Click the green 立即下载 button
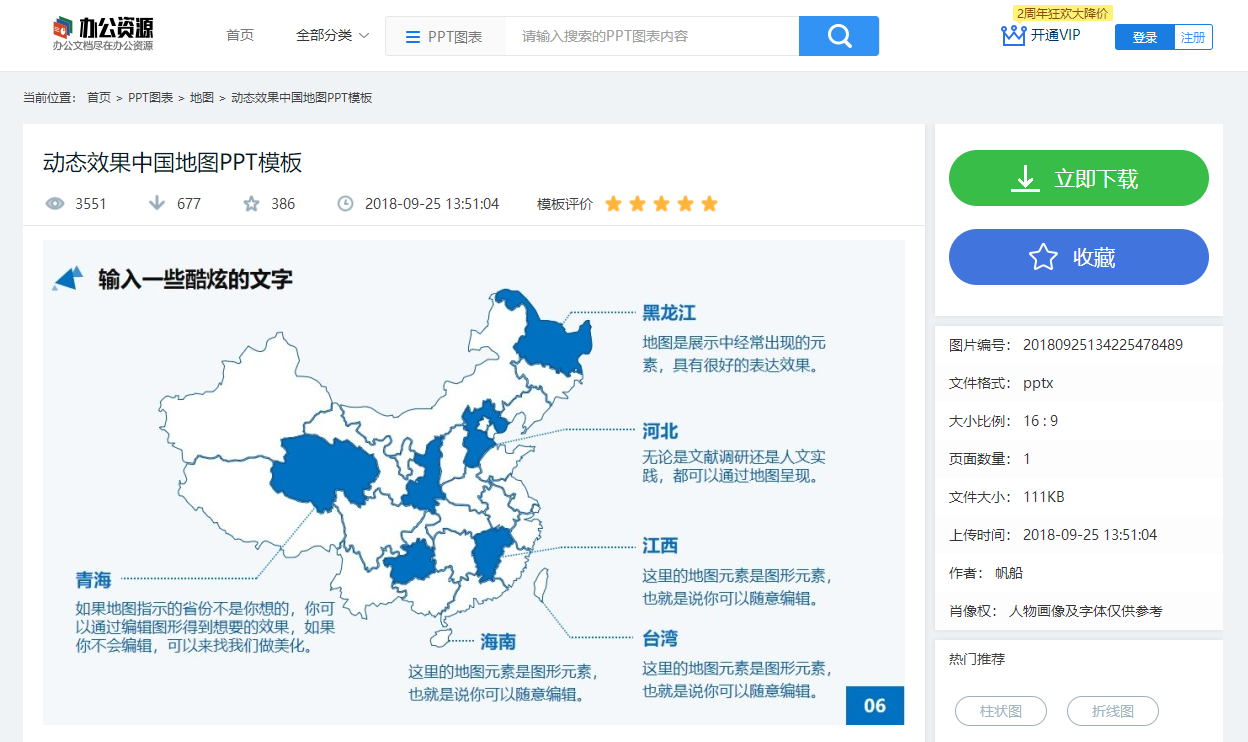The image size is (1248, 742). tap(1079, 178)
